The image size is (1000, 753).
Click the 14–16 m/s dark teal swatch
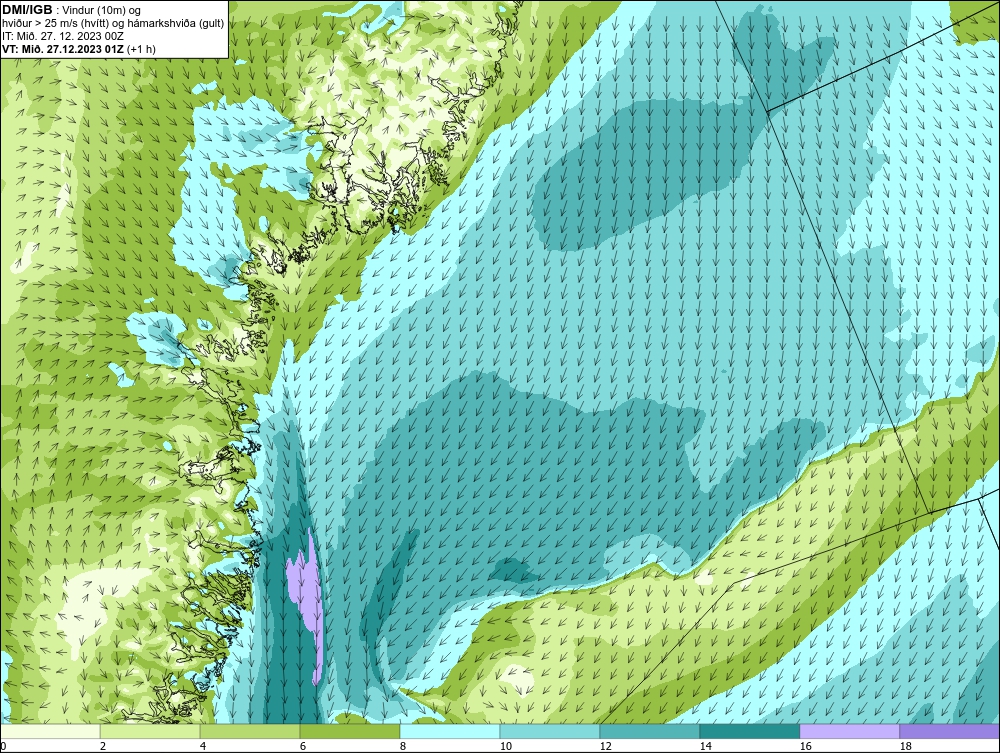pos(750,731)
